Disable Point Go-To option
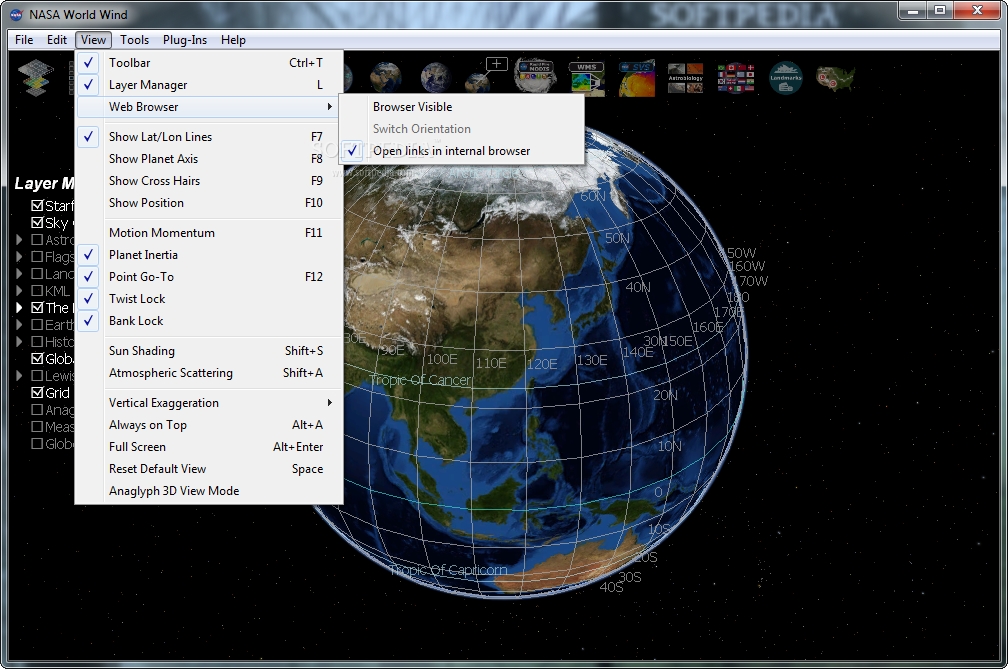This screenshot has height=669, width=1008. coord(209,276)
